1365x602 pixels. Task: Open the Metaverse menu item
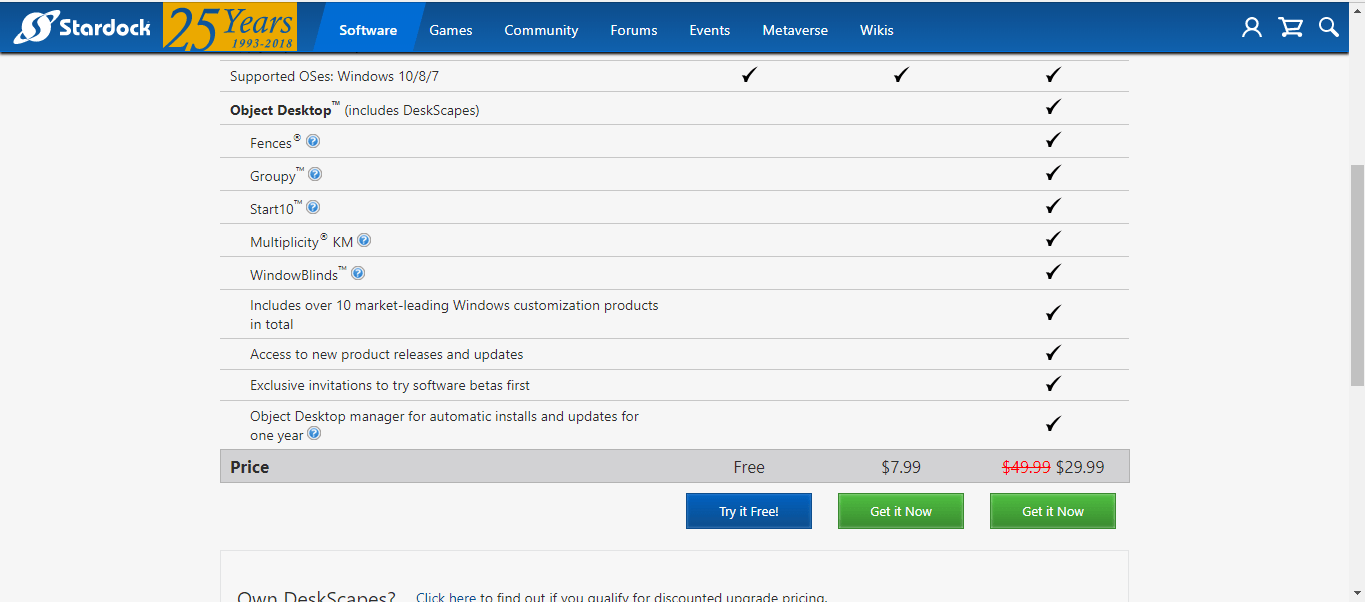click(795, 30)
